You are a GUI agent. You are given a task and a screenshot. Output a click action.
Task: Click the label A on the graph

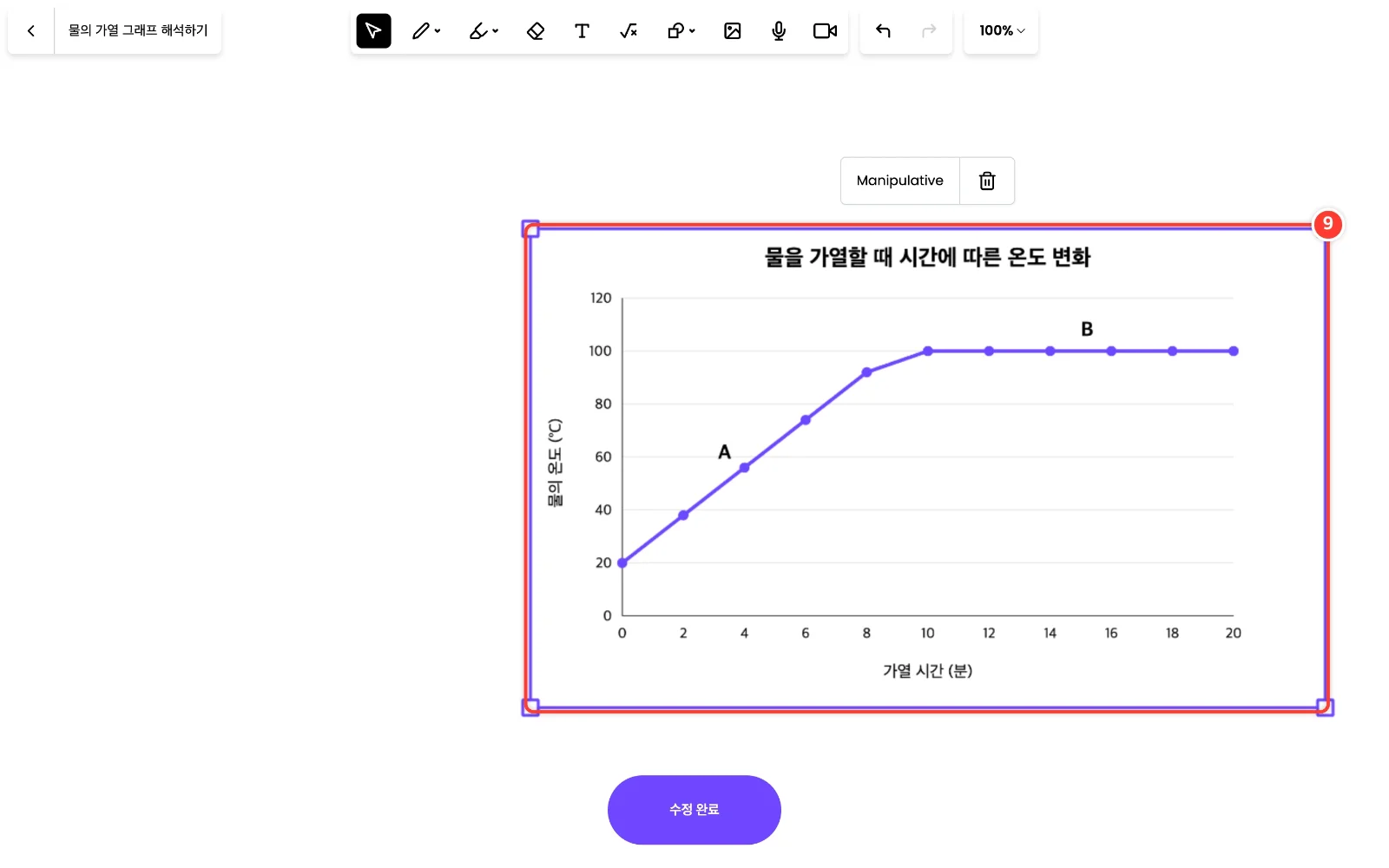click(724, 452)
